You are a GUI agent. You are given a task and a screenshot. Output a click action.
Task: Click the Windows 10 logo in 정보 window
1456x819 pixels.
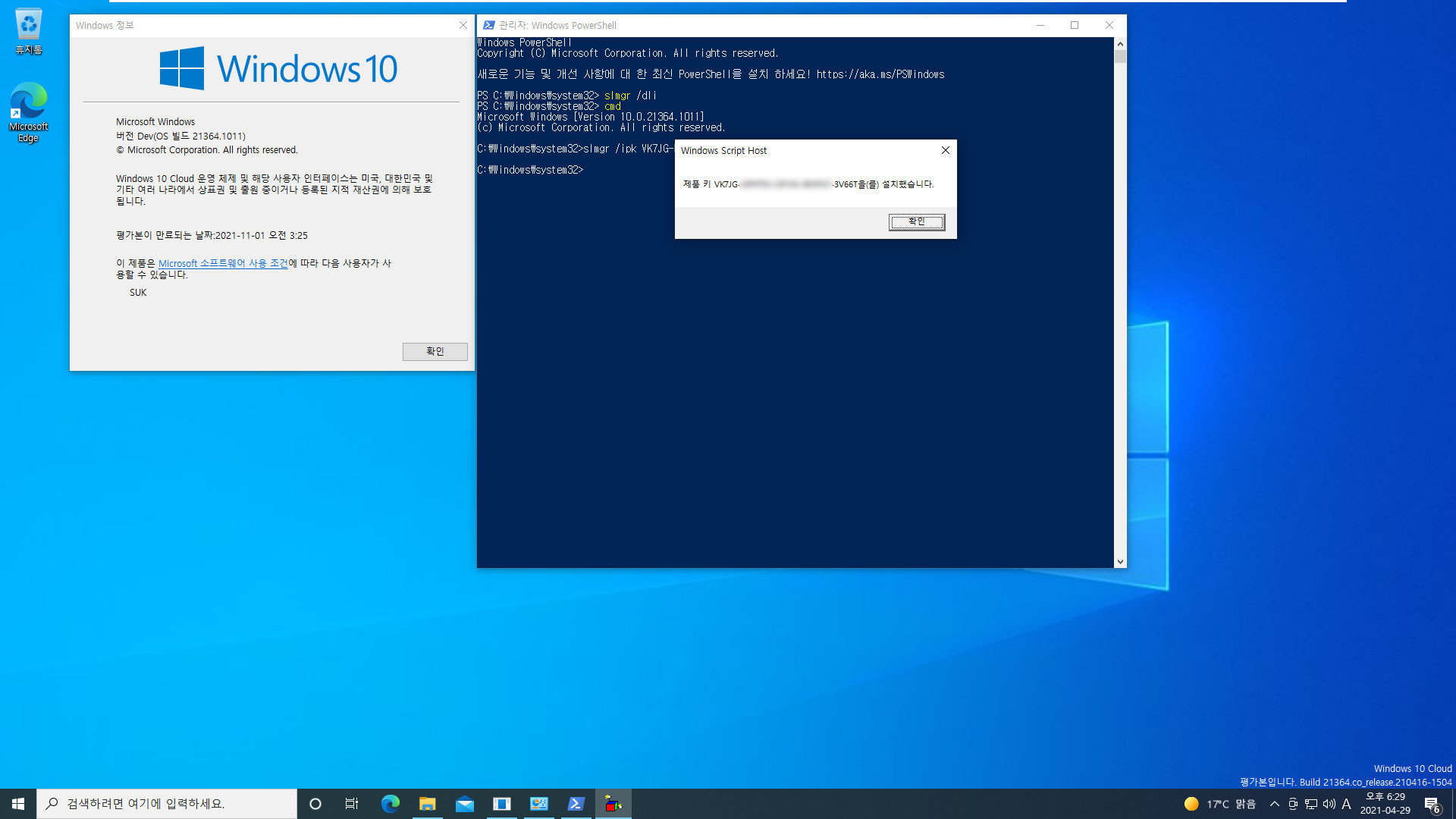tap(278, 68)
